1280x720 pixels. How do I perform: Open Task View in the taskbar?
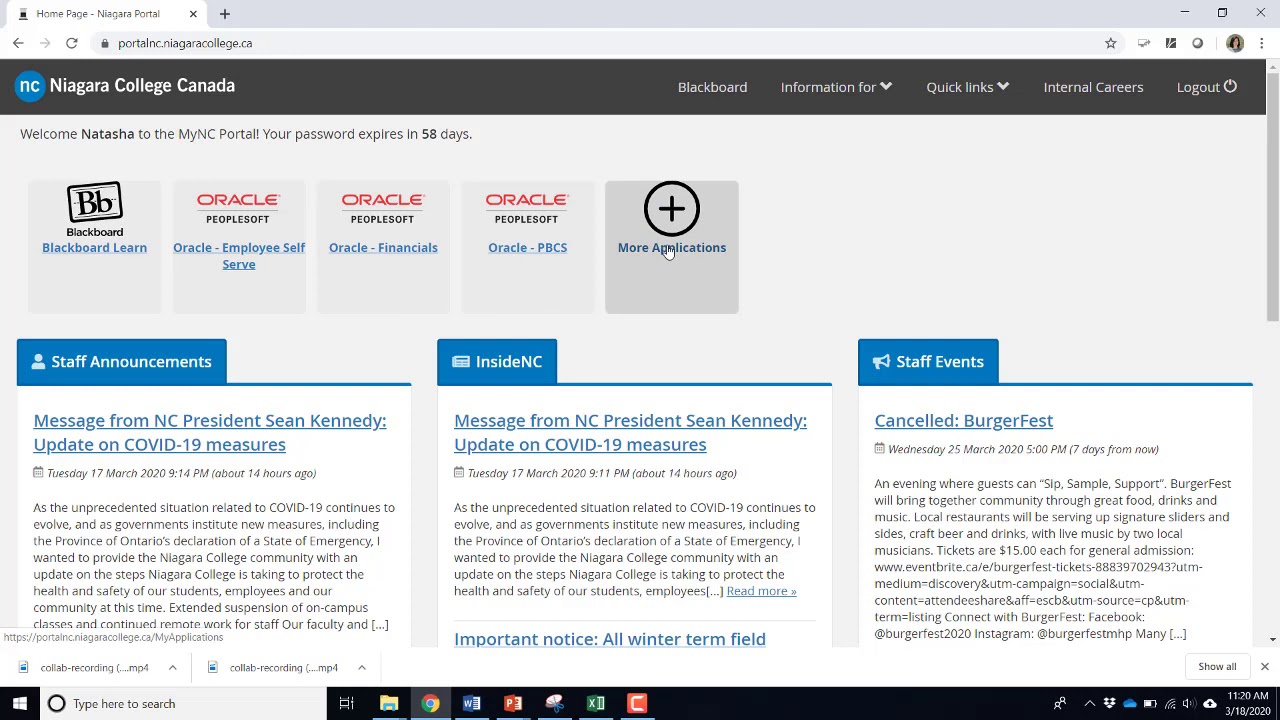(346, 703)
